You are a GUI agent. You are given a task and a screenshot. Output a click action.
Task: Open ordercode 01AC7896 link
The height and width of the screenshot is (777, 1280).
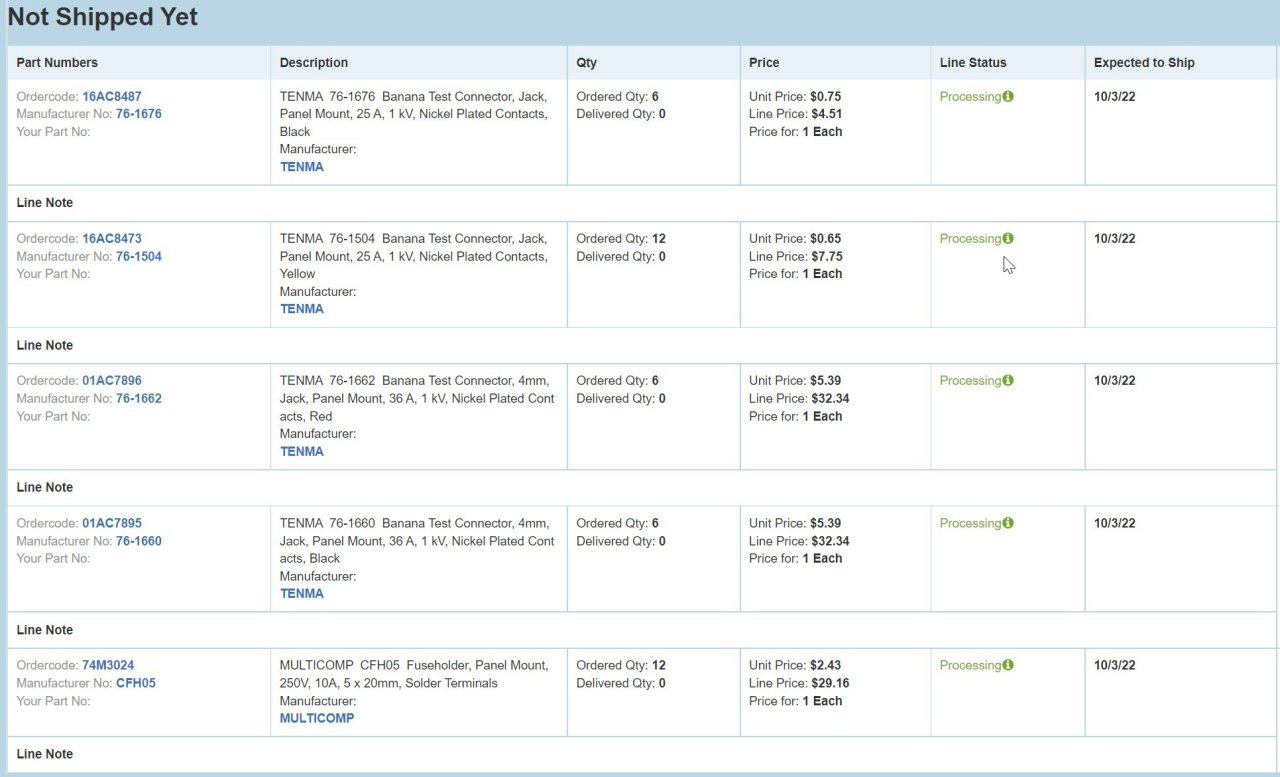pos(112,381)
